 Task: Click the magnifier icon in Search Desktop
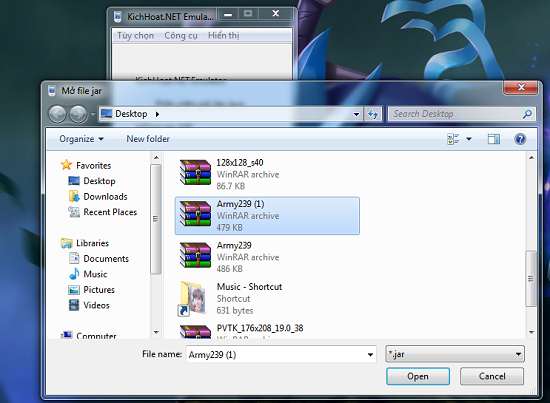tap(527, 114)
